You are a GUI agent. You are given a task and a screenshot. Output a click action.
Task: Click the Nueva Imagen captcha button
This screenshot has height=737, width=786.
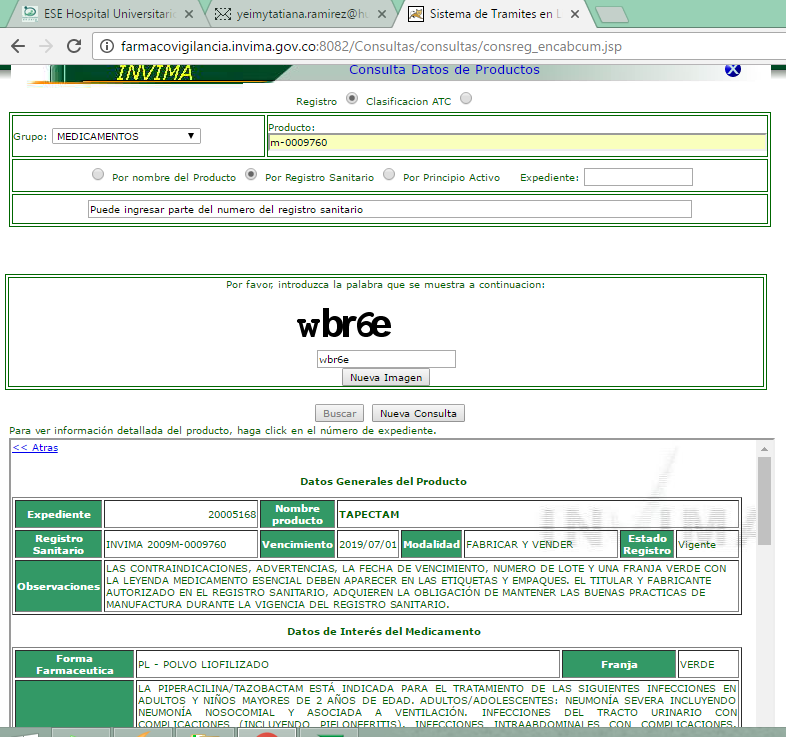tap(386, 377)
